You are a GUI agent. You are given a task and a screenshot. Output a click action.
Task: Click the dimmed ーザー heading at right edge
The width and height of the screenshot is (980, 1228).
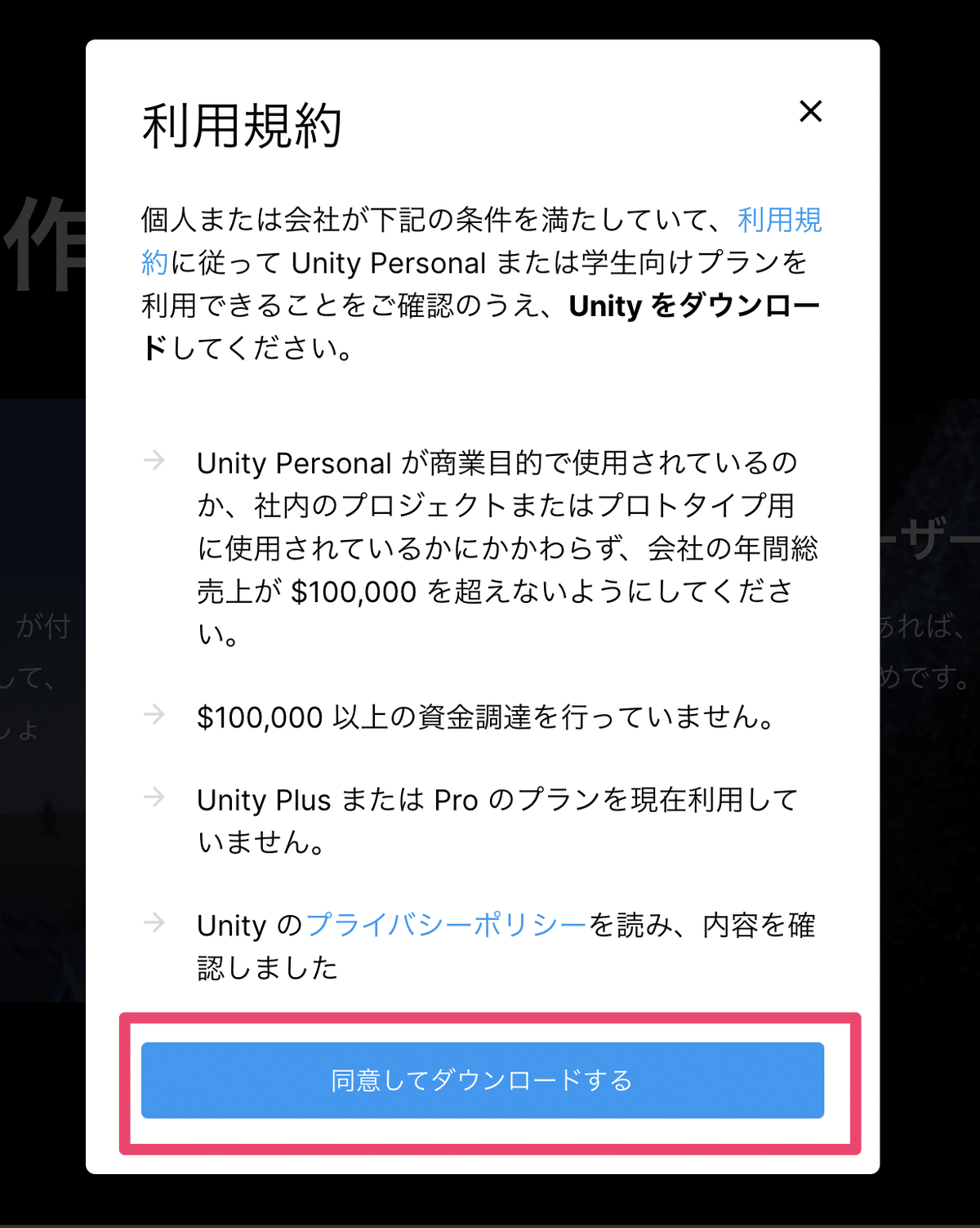click(929, 538)
